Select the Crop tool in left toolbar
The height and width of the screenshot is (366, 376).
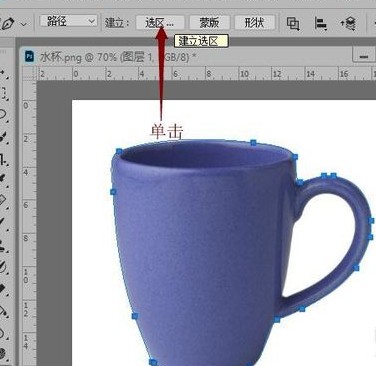click(x=3, y=159)
